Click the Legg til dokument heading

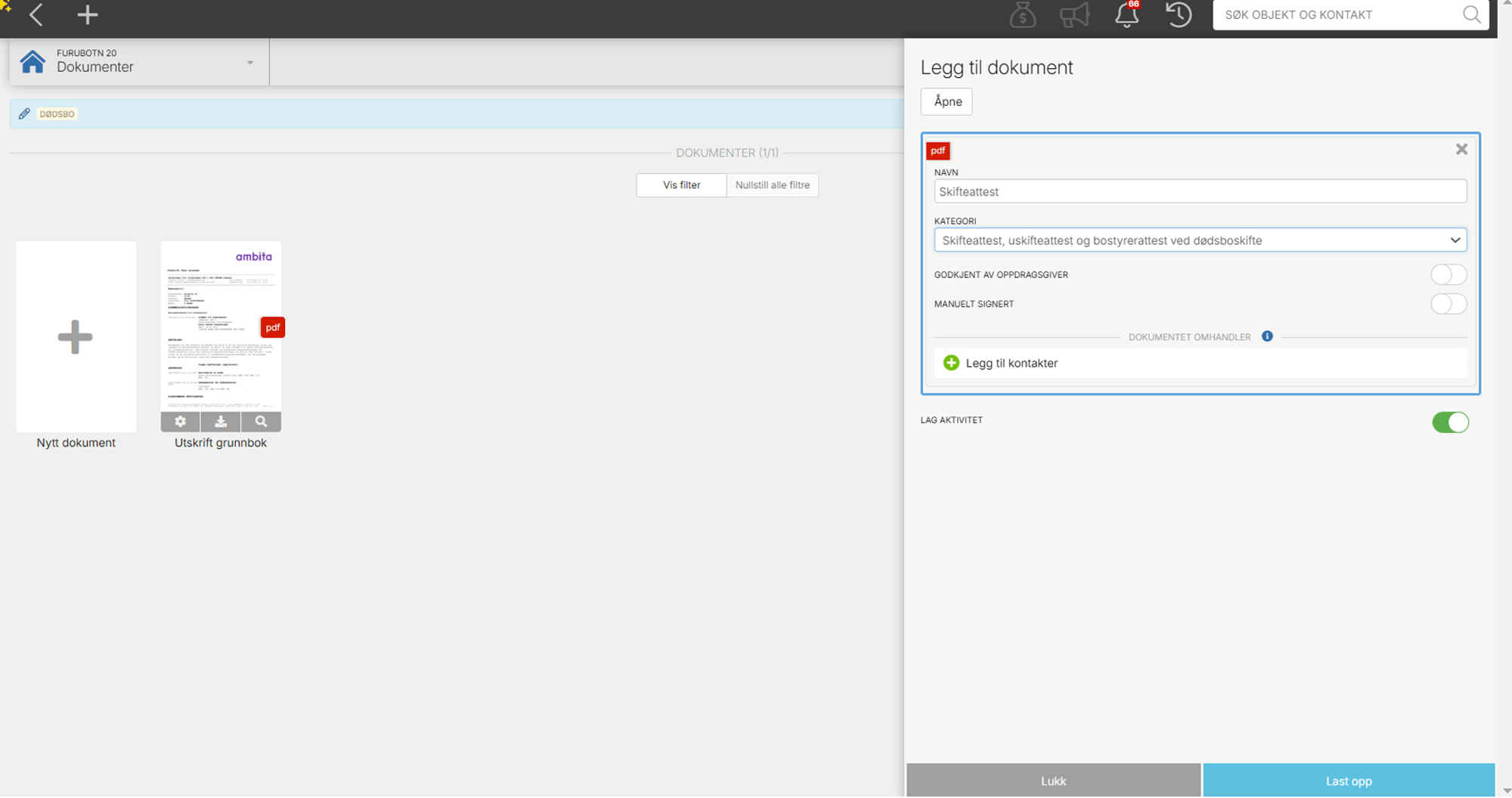click(996, 67)
